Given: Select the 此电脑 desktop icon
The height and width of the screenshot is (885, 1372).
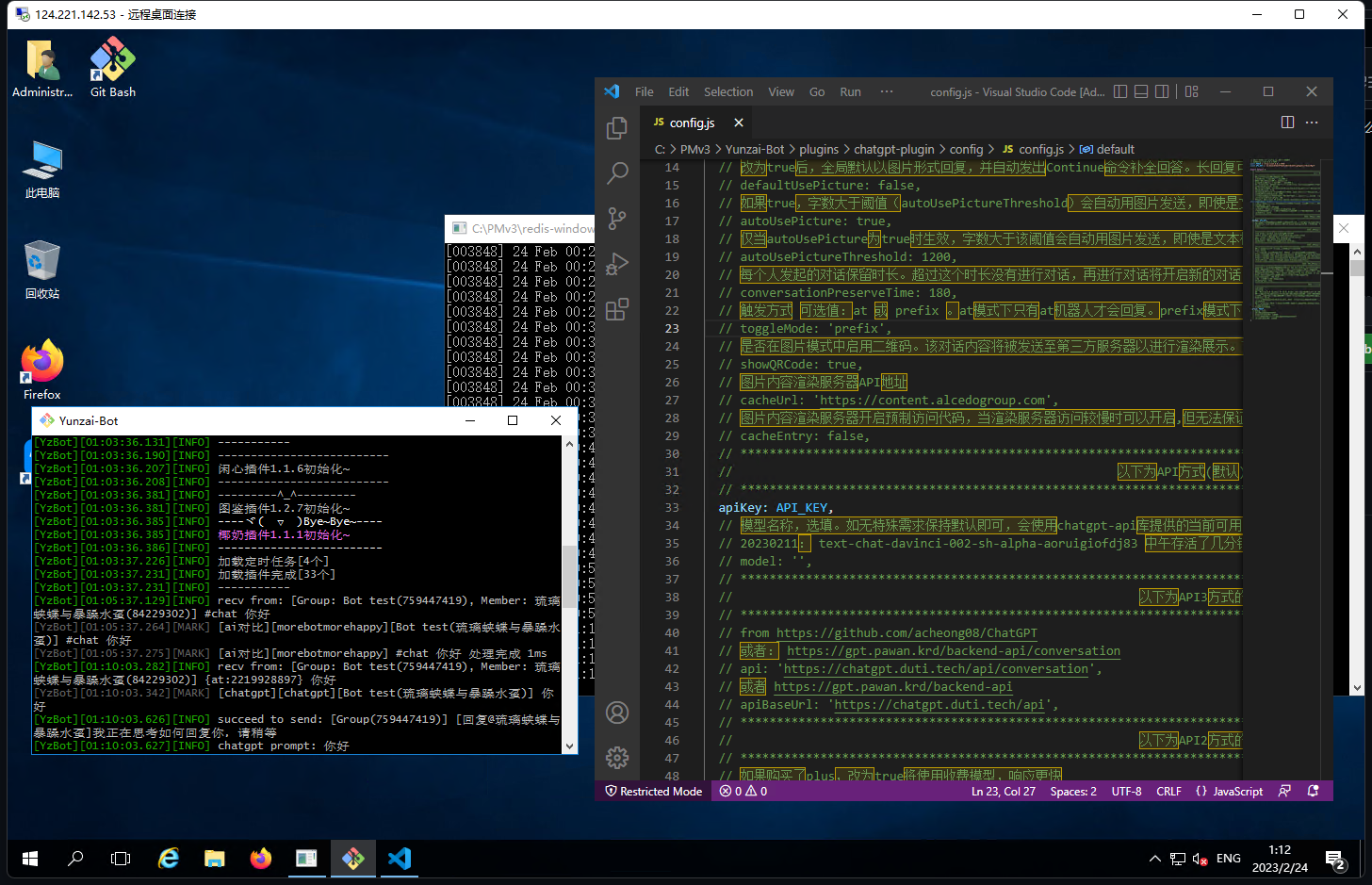Looking at the screenshot, I should (x=42, y=170).
